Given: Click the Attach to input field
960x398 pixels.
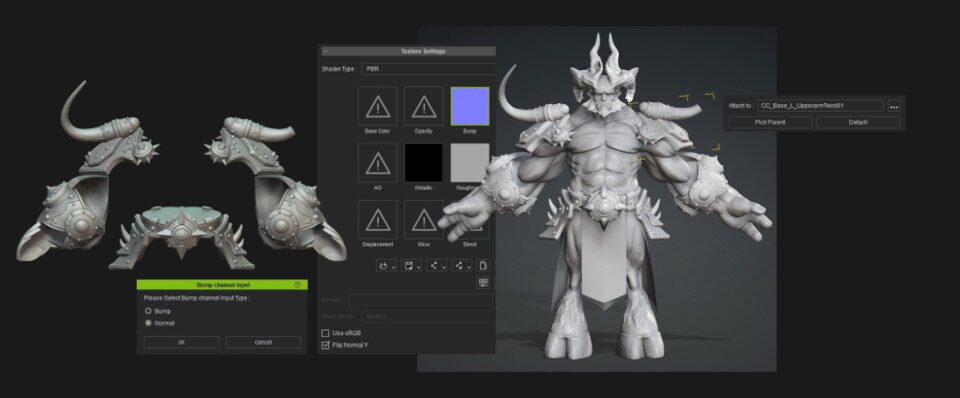Looking at the screenshot, I should [820, 106].
